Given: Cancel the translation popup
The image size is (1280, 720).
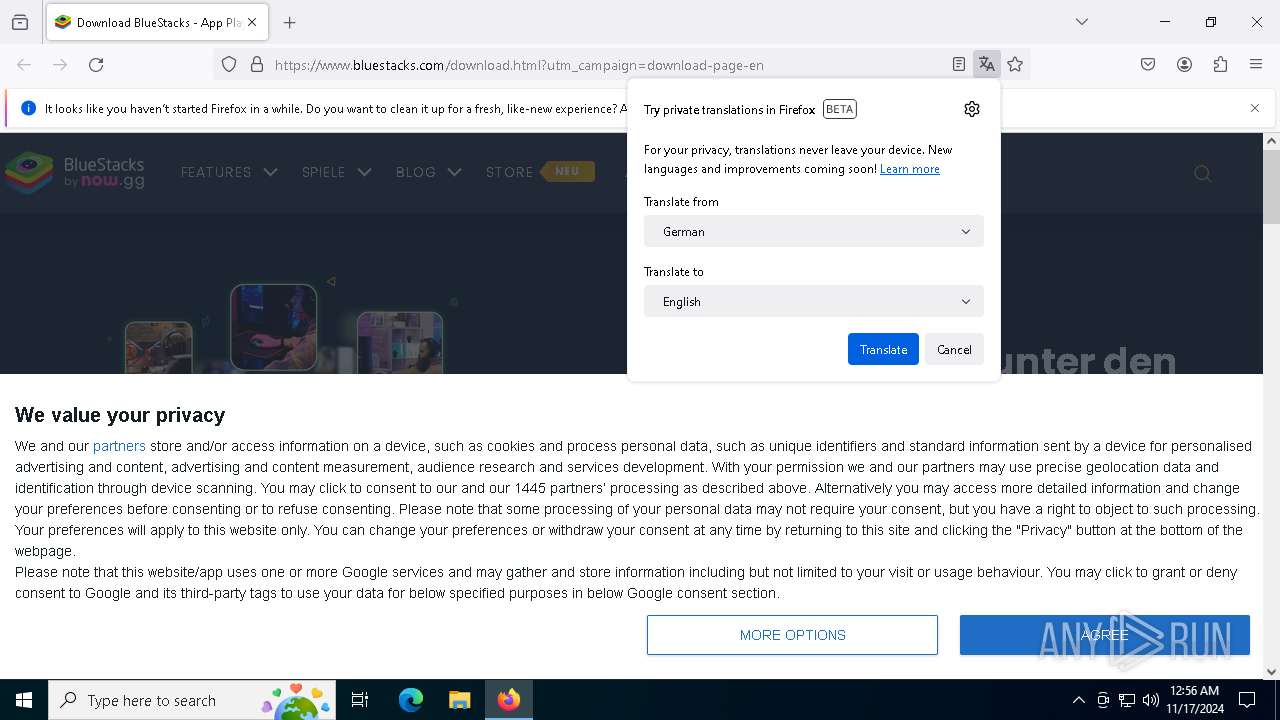Looking at the screenshot, I should (954, 349).
